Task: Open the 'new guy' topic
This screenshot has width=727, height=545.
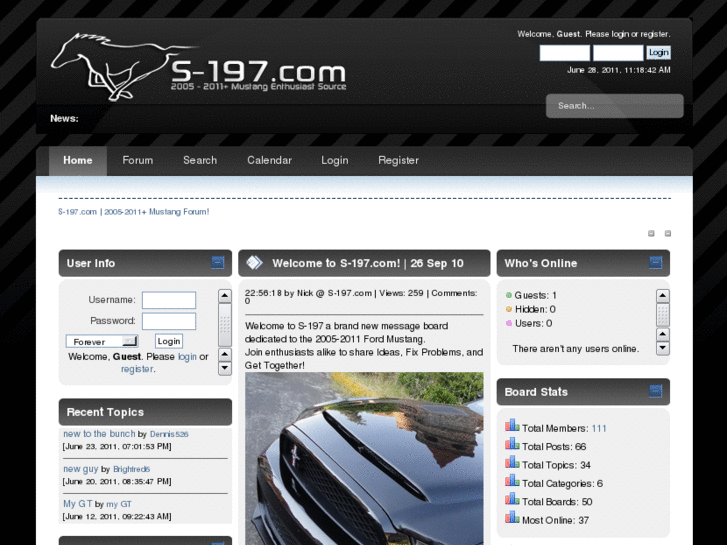Action: [81, 469]
